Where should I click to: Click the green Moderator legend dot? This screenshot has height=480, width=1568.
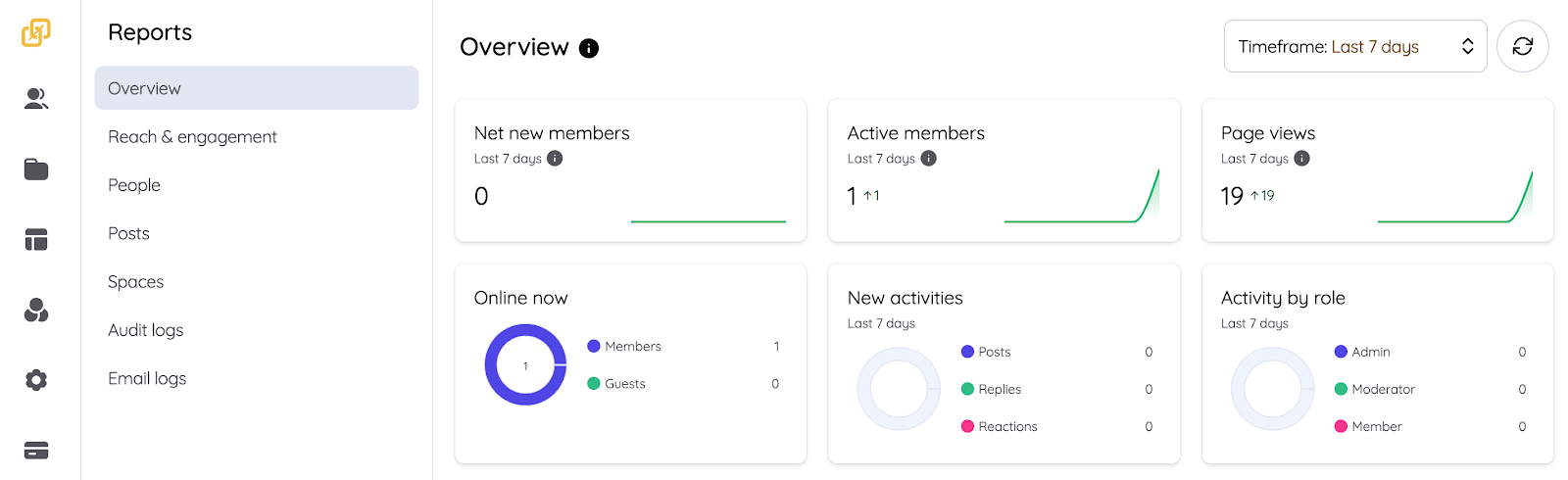[1341, 389]
